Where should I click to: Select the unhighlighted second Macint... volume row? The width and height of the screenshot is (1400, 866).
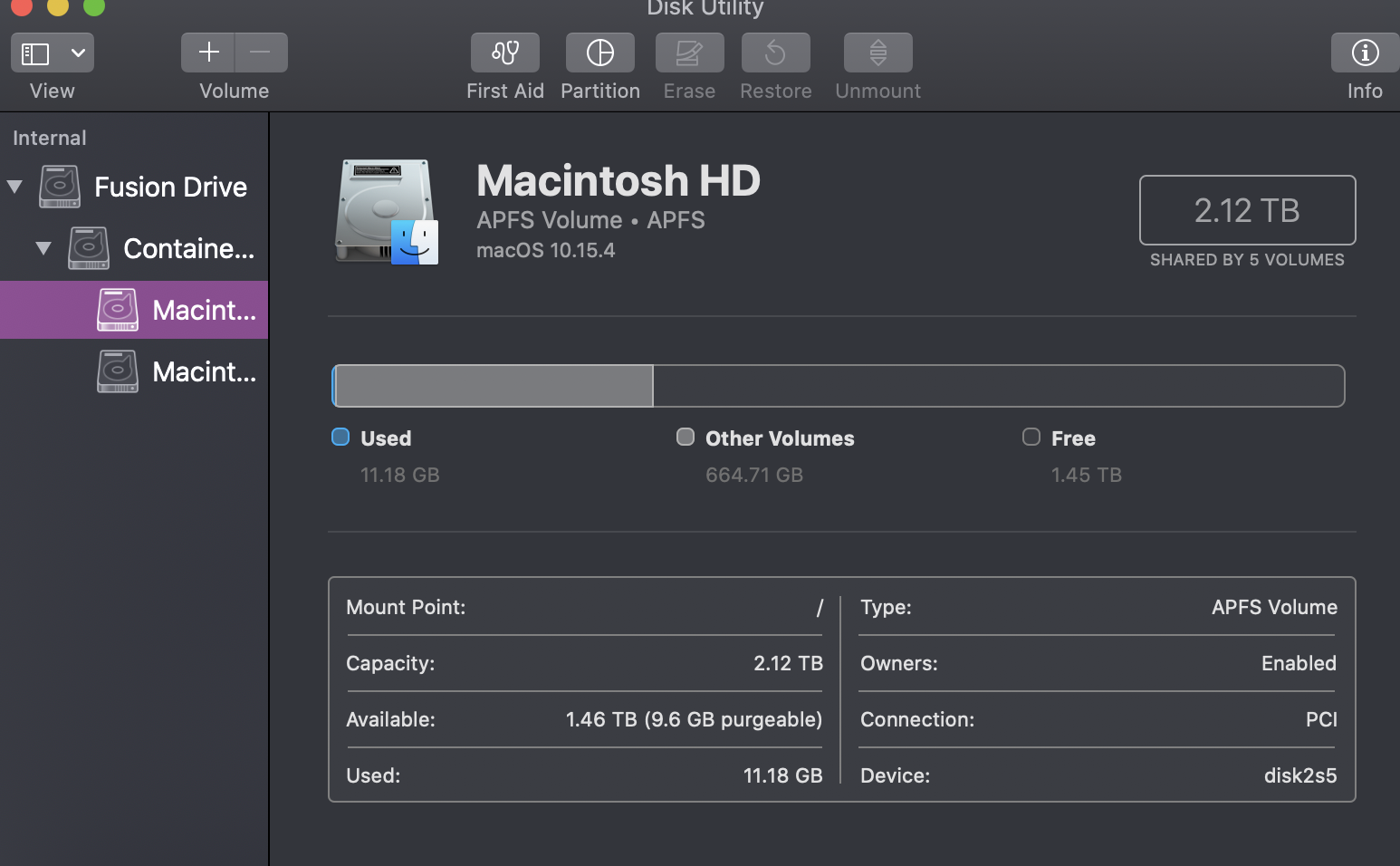134,371
